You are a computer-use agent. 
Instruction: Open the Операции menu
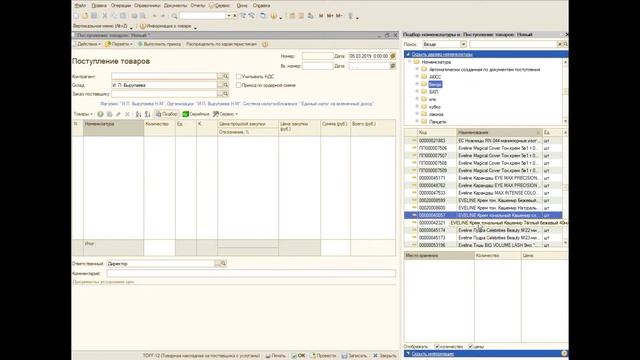click(121, 6)
